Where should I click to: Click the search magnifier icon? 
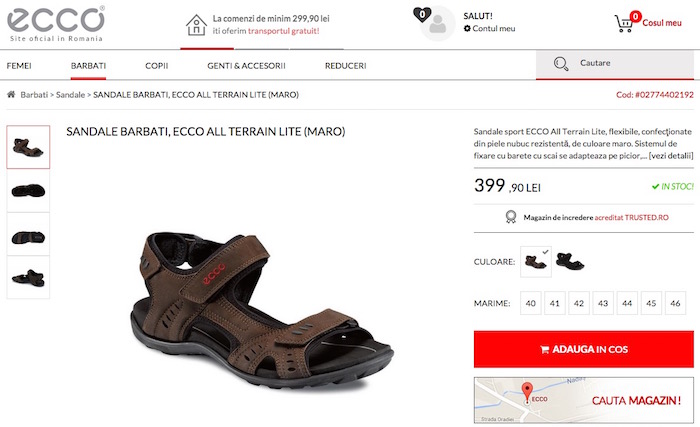(x=561, y=64)
